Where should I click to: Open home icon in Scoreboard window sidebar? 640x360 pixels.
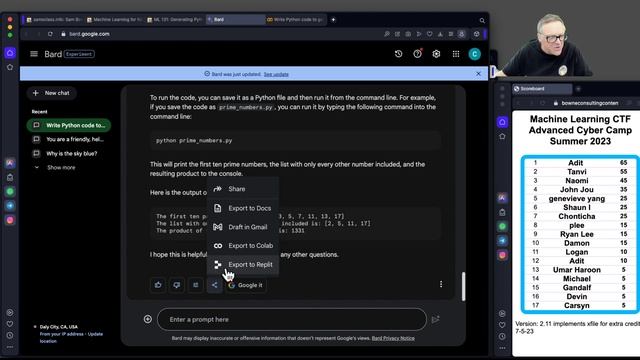pyautogui.click(x=502, y=122)
